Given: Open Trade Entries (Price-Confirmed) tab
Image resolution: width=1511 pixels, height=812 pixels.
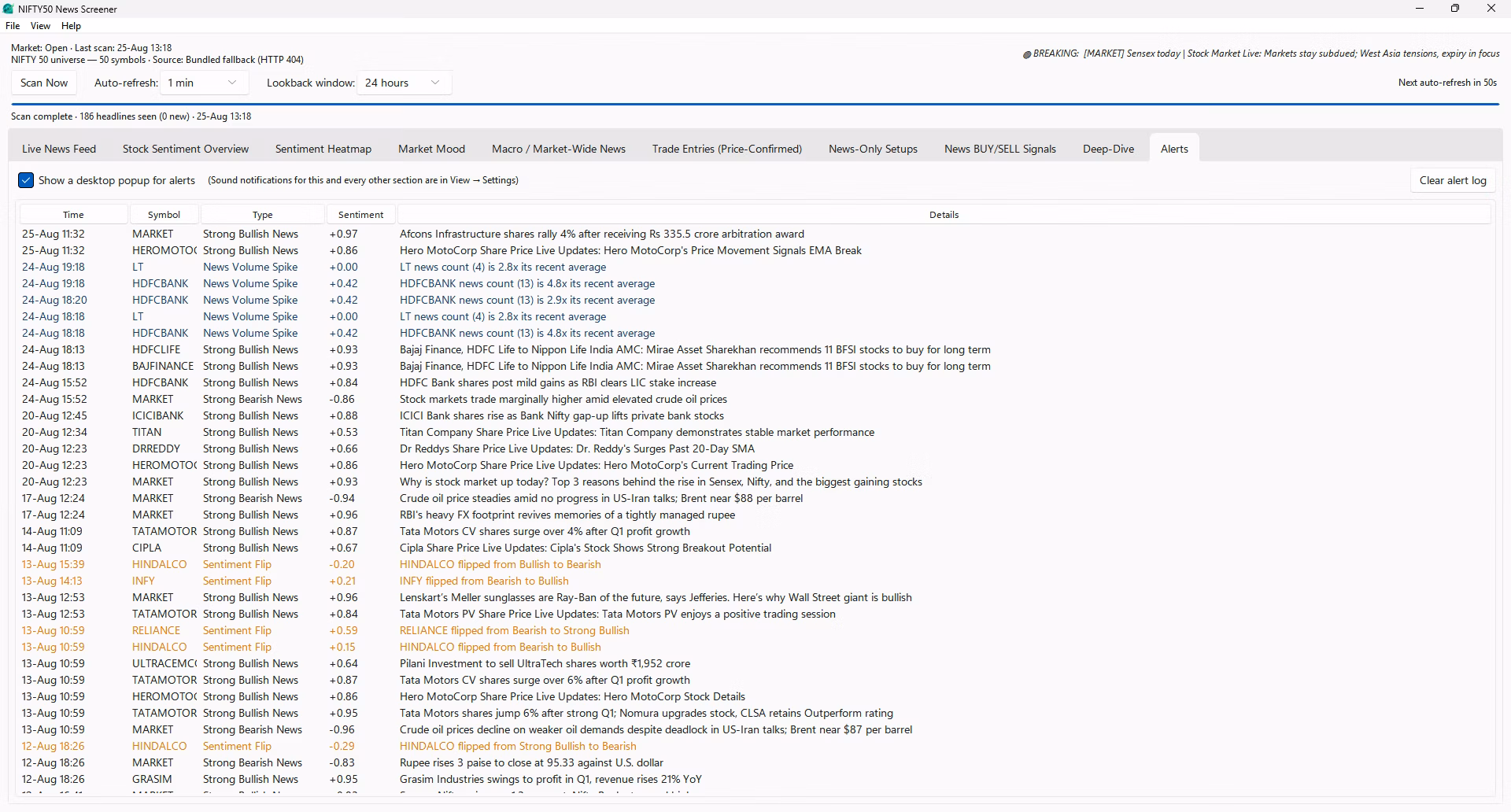Looking at the screenshot, I should coord(727,149).
